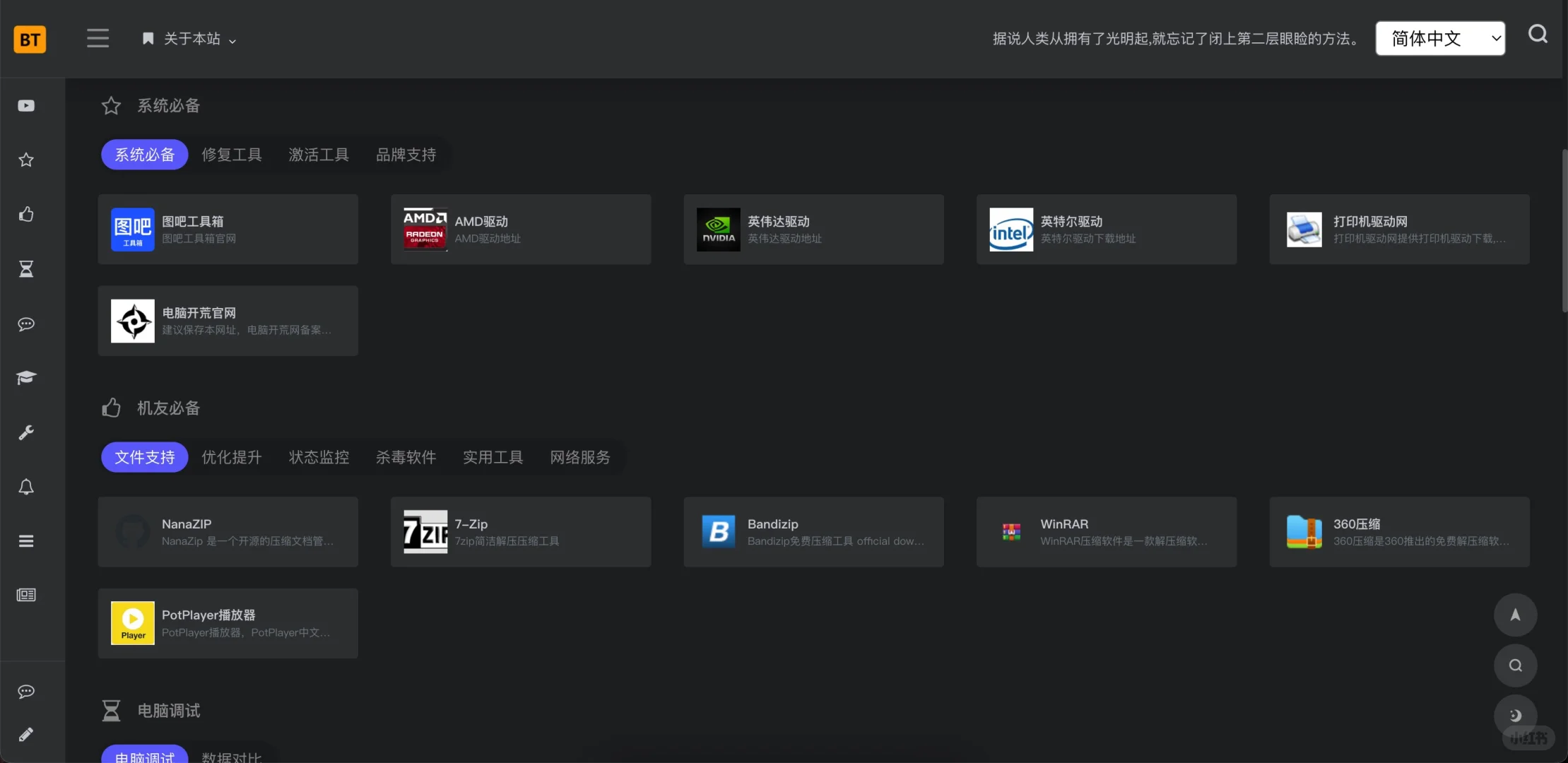Open the 简体中文 language selector
The height and width of the screenshot is (763, 1568).
[x=1439, y=38]
